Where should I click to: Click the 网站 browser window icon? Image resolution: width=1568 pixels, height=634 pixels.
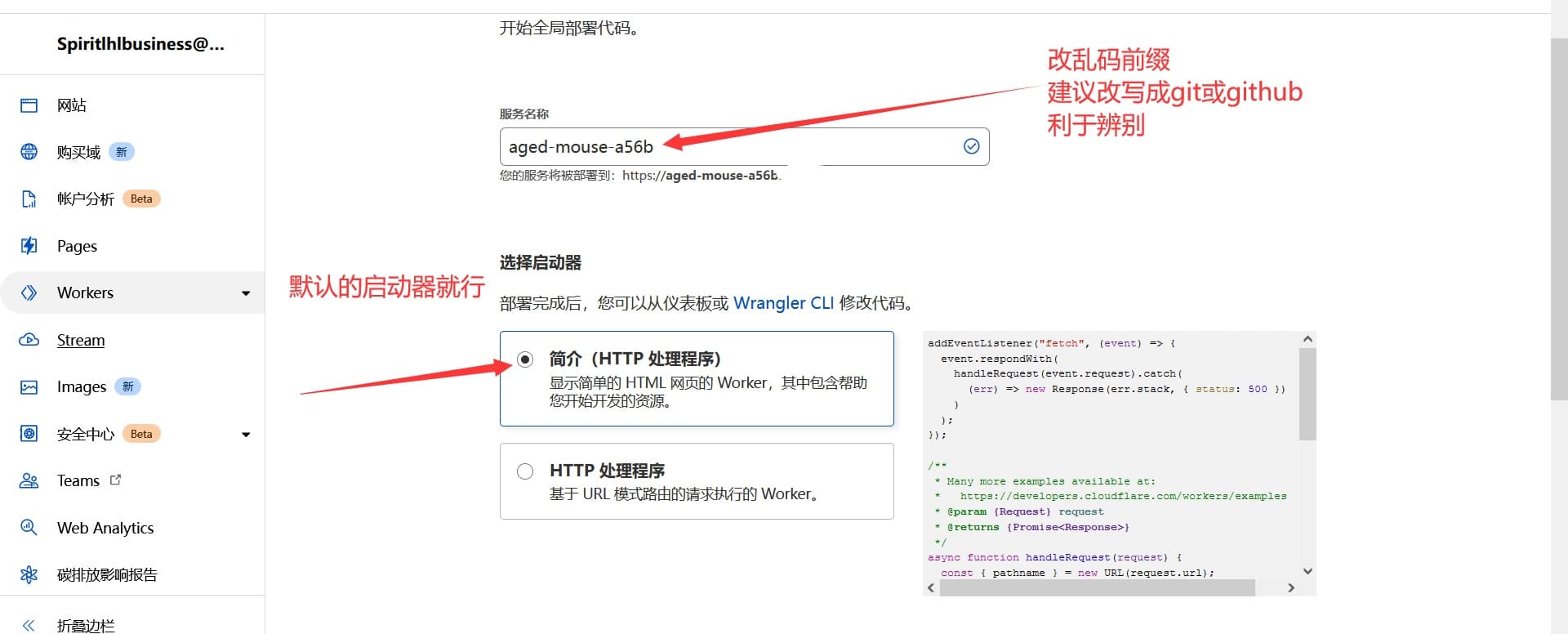point(29,105)
